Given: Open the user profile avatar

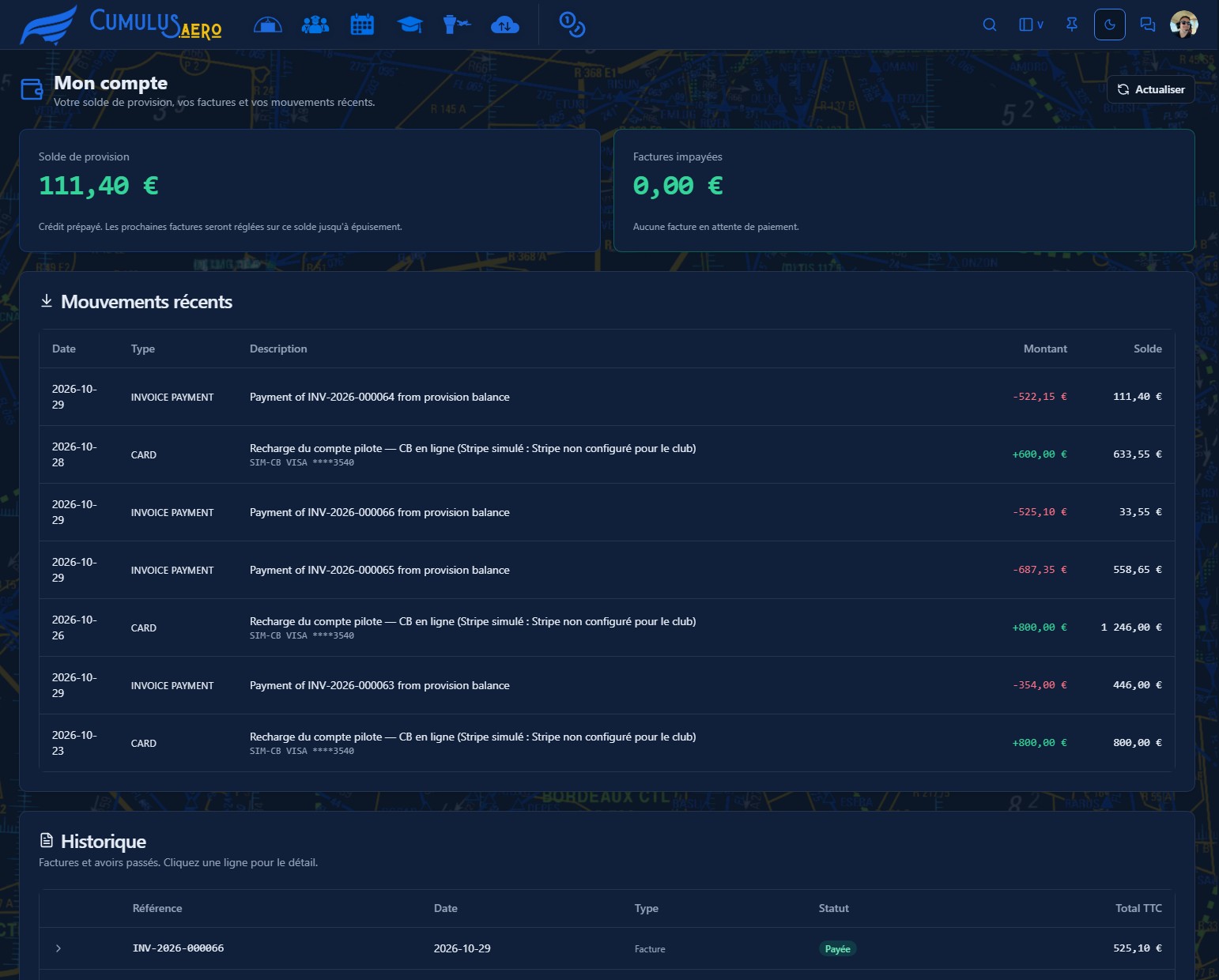Looking at the screenshot, I should (1184, 24).
